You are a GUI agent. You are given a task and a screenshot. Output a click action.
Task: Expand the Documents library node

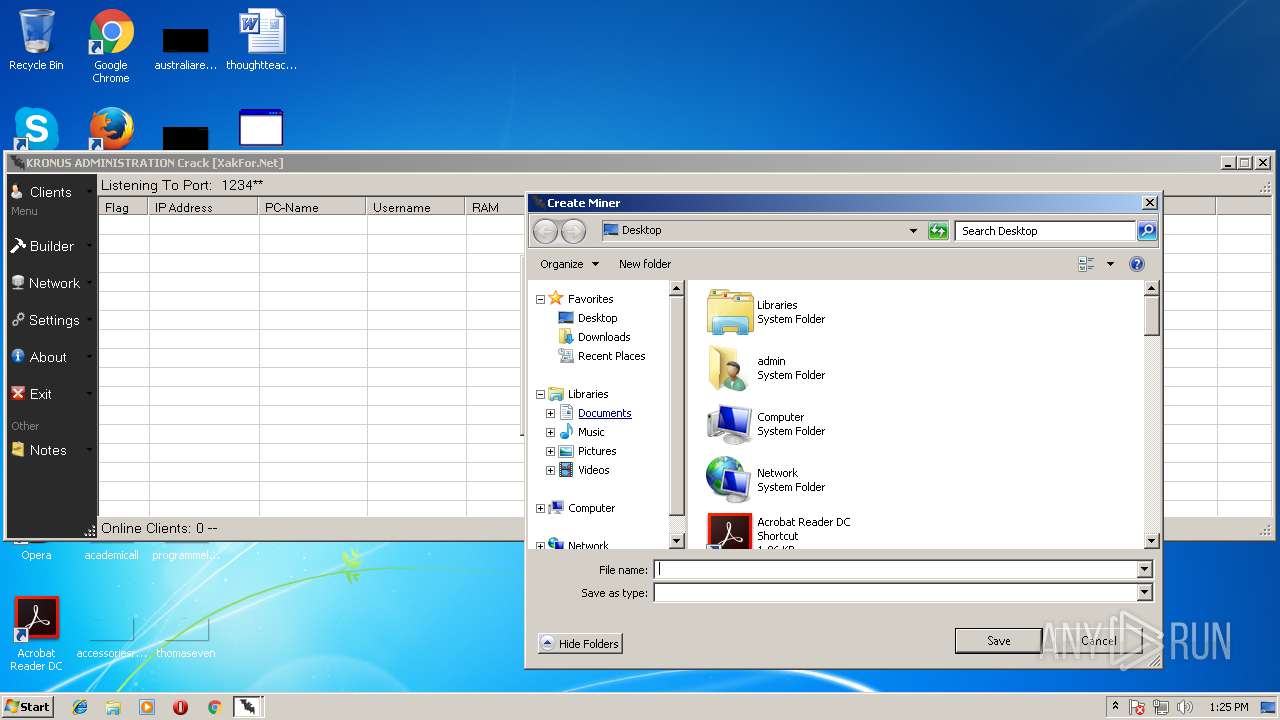[550, 413]
